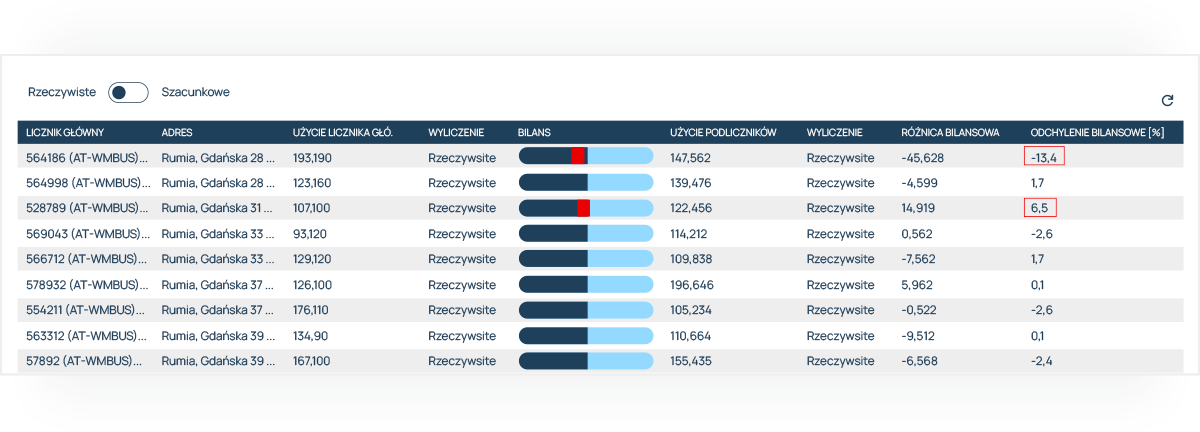
Task: Open meter 564186 (AT-WMBUS) row
Action: pos(86,157)
